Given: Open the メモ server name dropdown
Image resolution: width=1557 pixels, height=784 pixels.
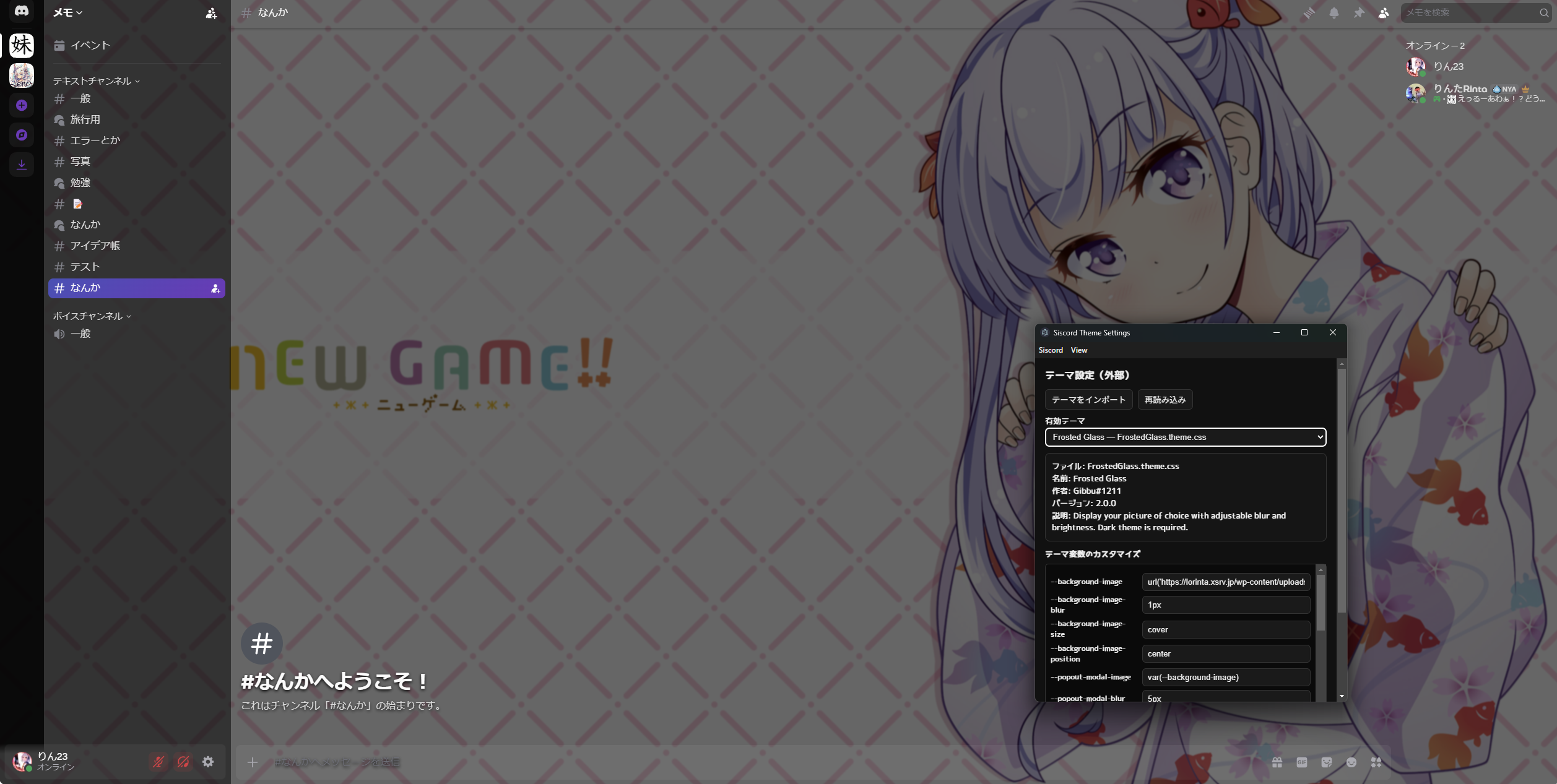Looking at the screenshot, I should click(x=68, y=12).
